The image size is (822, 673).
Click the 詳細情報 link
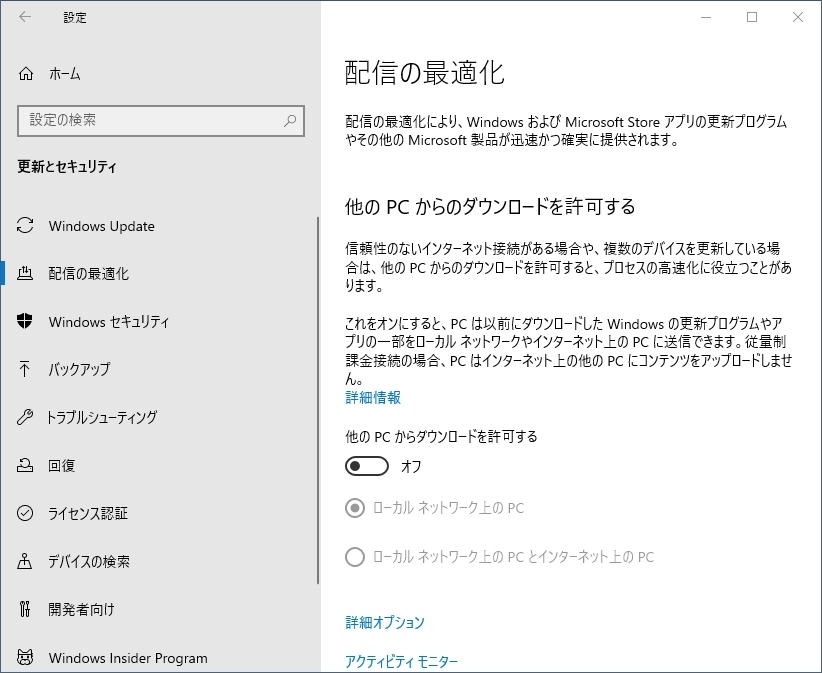pos(373,398)
